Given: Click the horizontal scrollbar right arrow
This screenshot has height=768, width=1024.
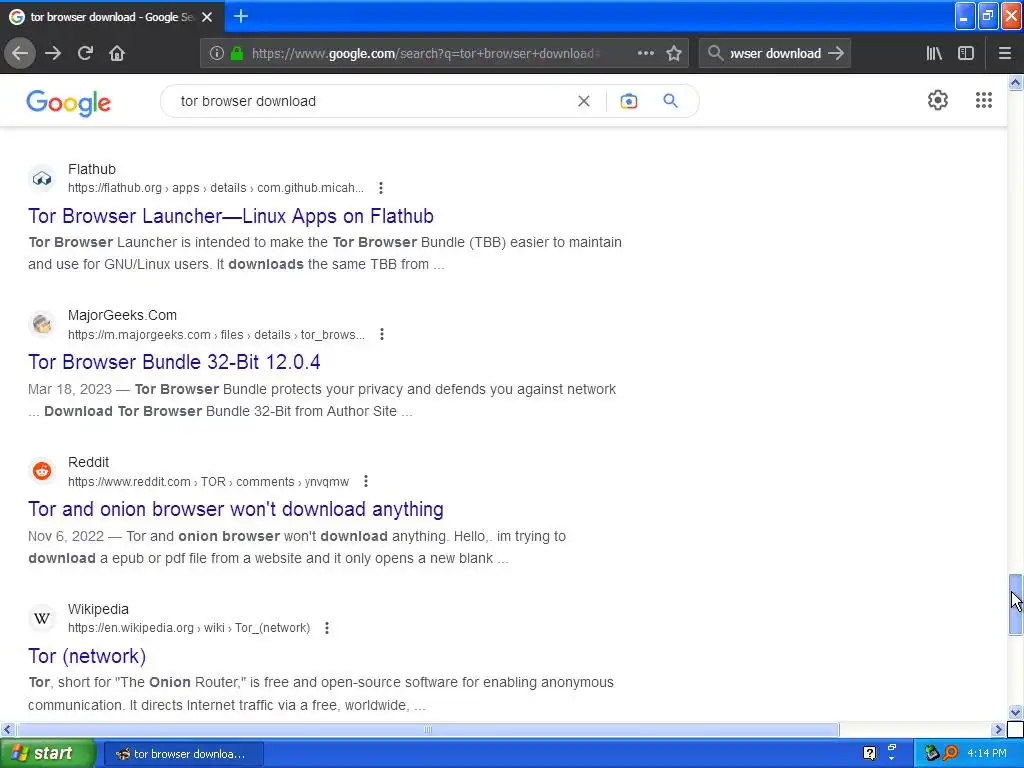Looking at the screenshot, I should coord(998,729).
